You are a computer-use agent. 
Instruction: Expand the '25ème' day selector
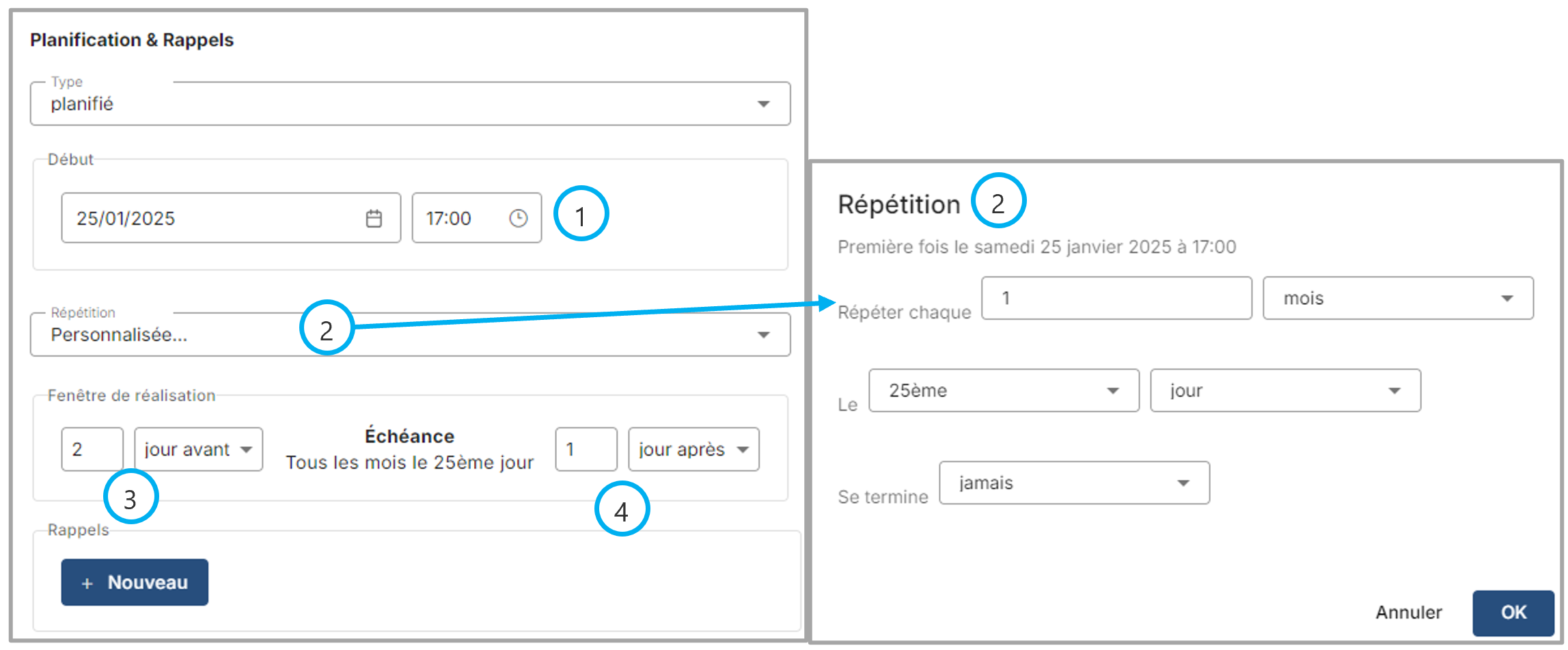click(x=1003, y=391)
